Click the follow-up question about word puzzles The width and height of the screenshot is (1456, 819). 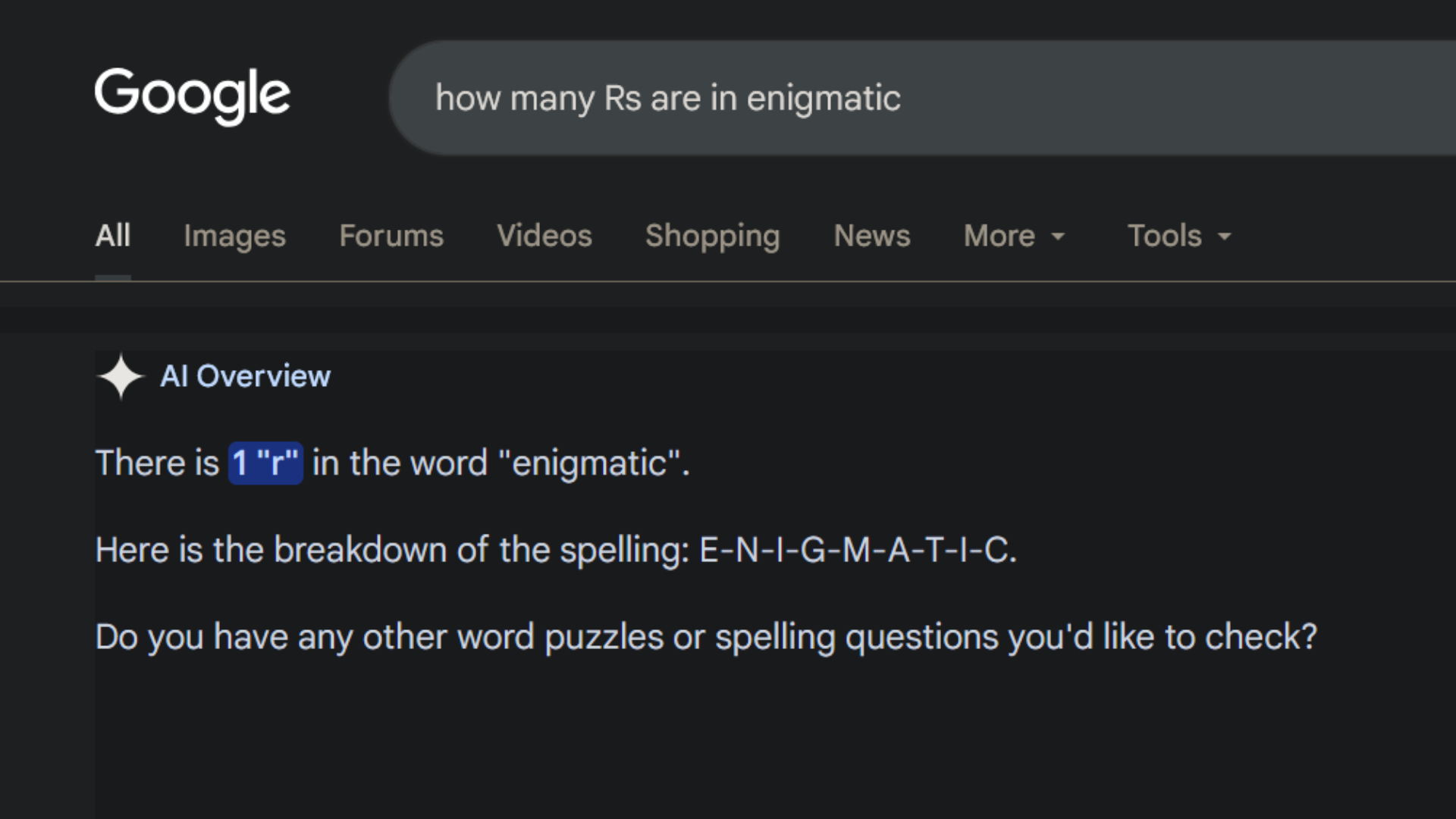pos(706,637)
